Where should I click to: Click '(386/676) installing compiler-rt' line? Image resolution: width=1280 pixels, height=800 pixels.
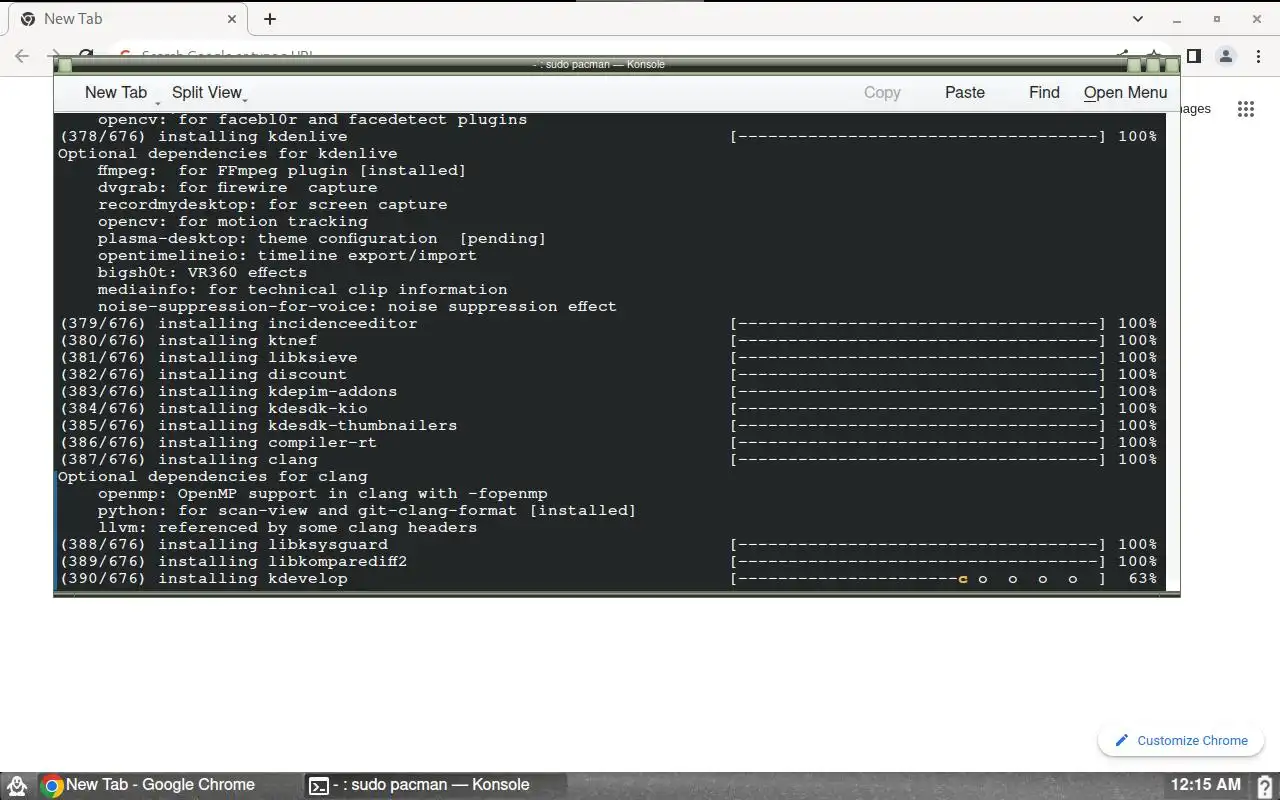[218, 442]
